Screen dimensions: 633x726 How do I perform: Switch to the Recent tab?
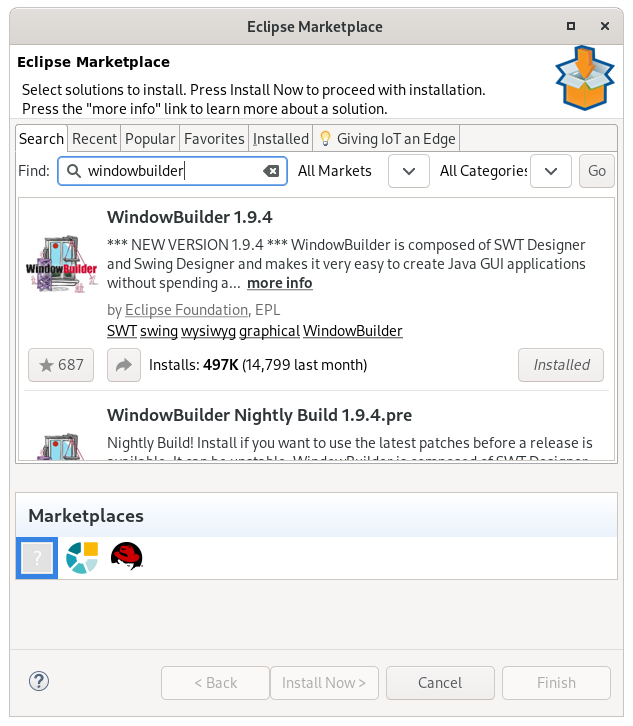tap(94, 138)
